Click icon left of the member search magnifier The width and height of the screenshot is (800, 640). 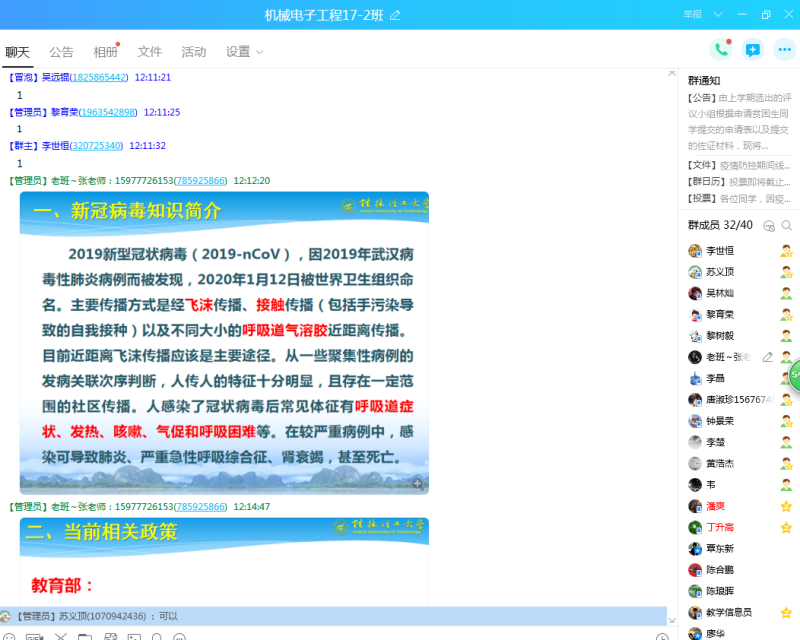pyautogui.click(x=768, y=226)
